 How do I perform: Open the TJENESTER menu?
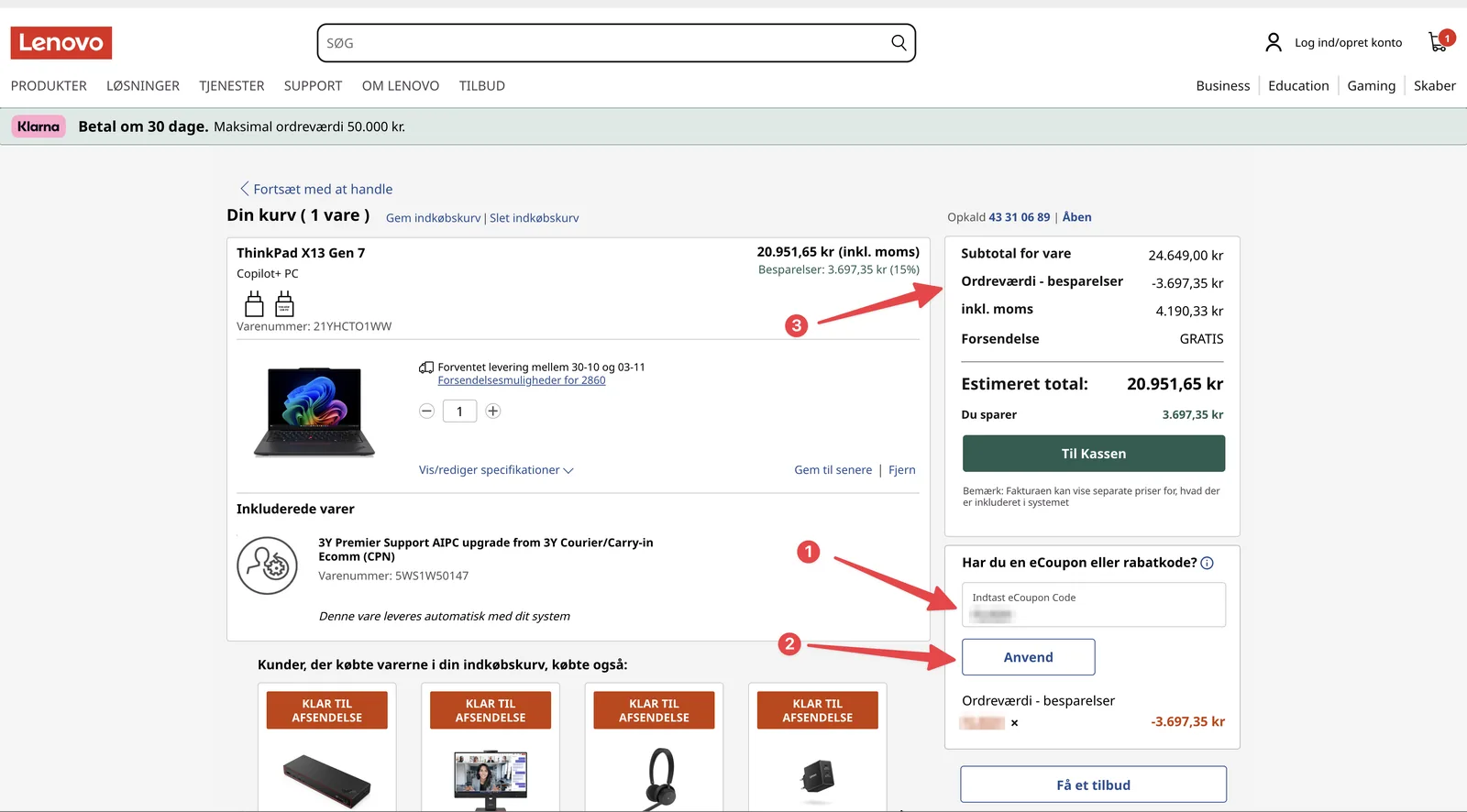click(232, 86)
